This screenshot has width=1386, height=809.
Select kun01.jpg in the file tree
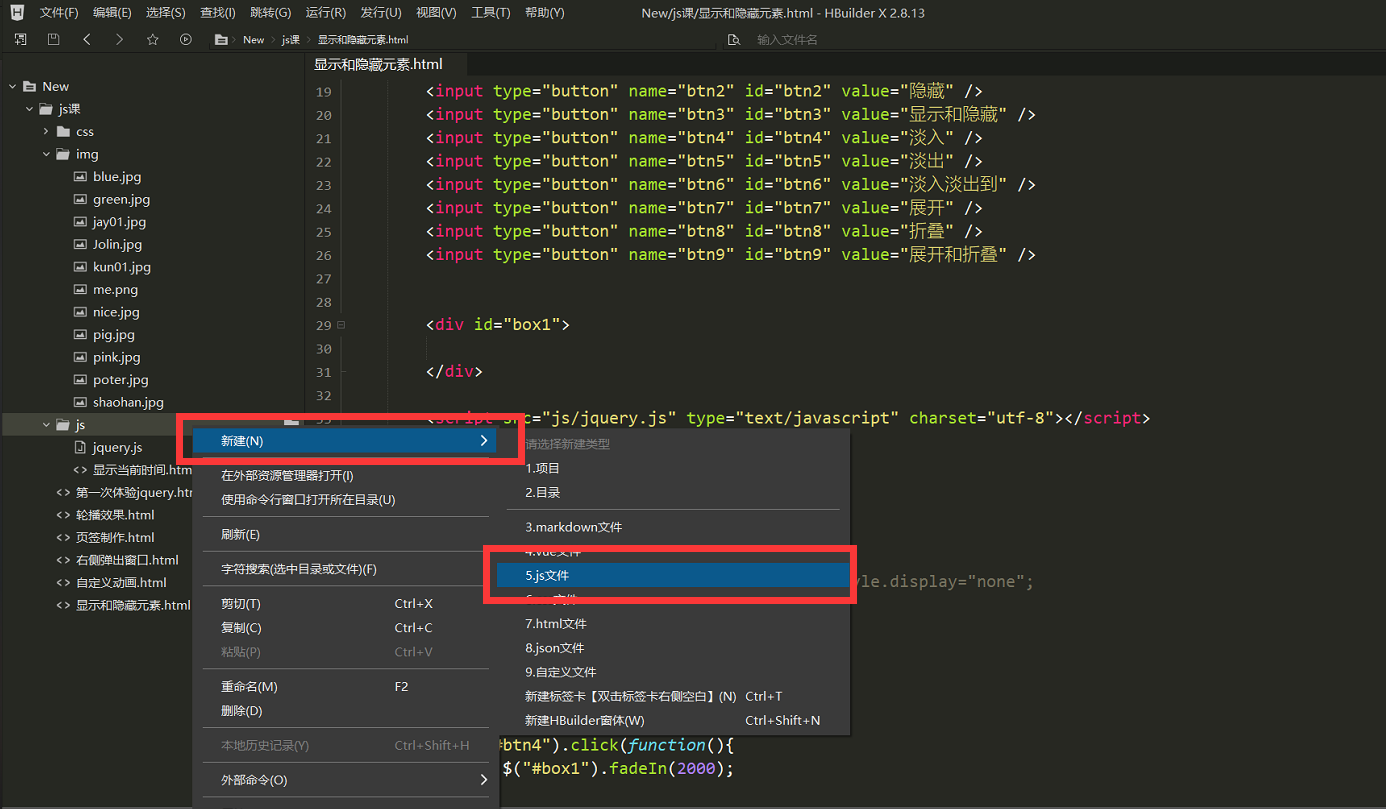coord(122,267)
